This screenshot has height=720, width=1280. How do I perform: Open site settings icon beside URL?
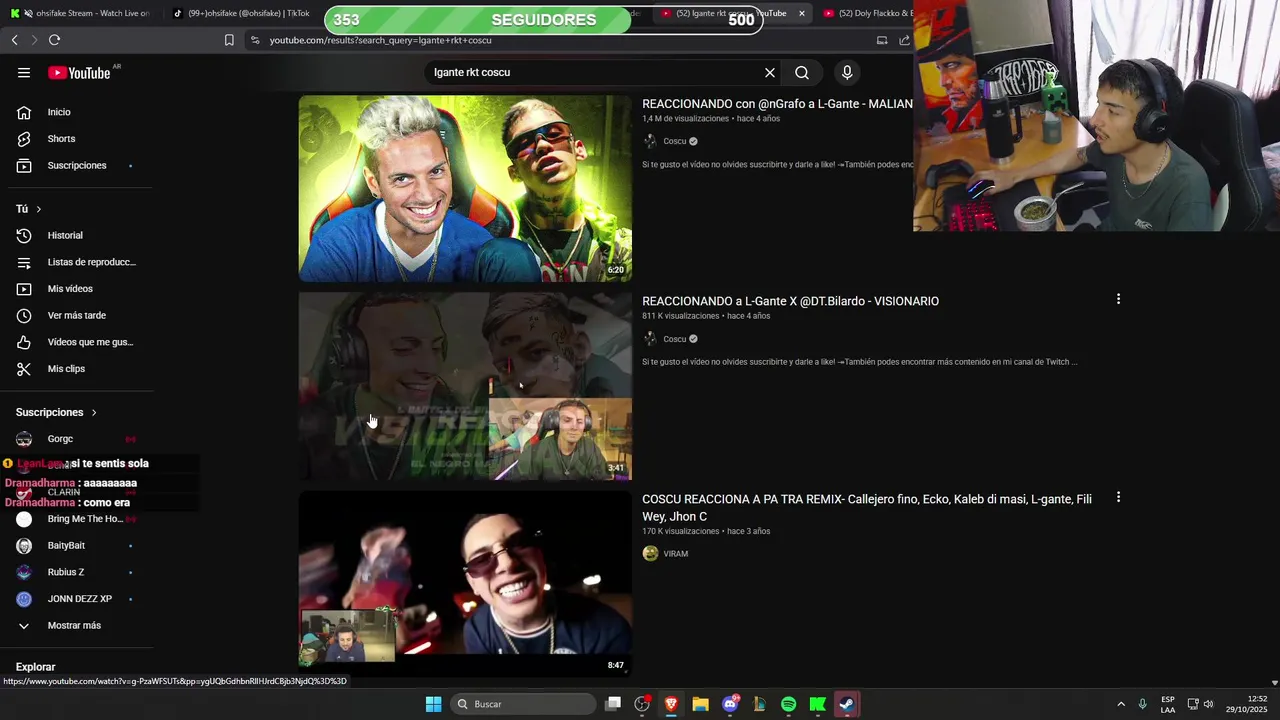tap(255, 40)
